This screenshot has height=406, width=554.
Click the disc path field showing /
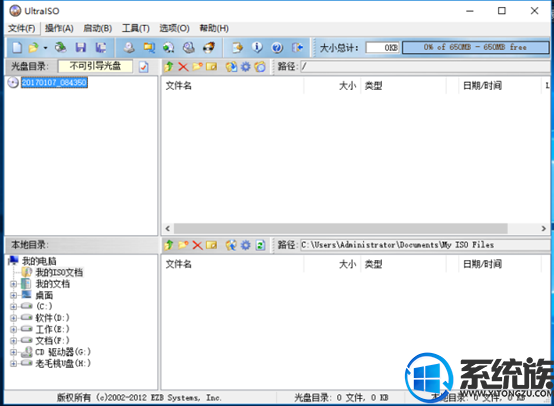(425, 66)
